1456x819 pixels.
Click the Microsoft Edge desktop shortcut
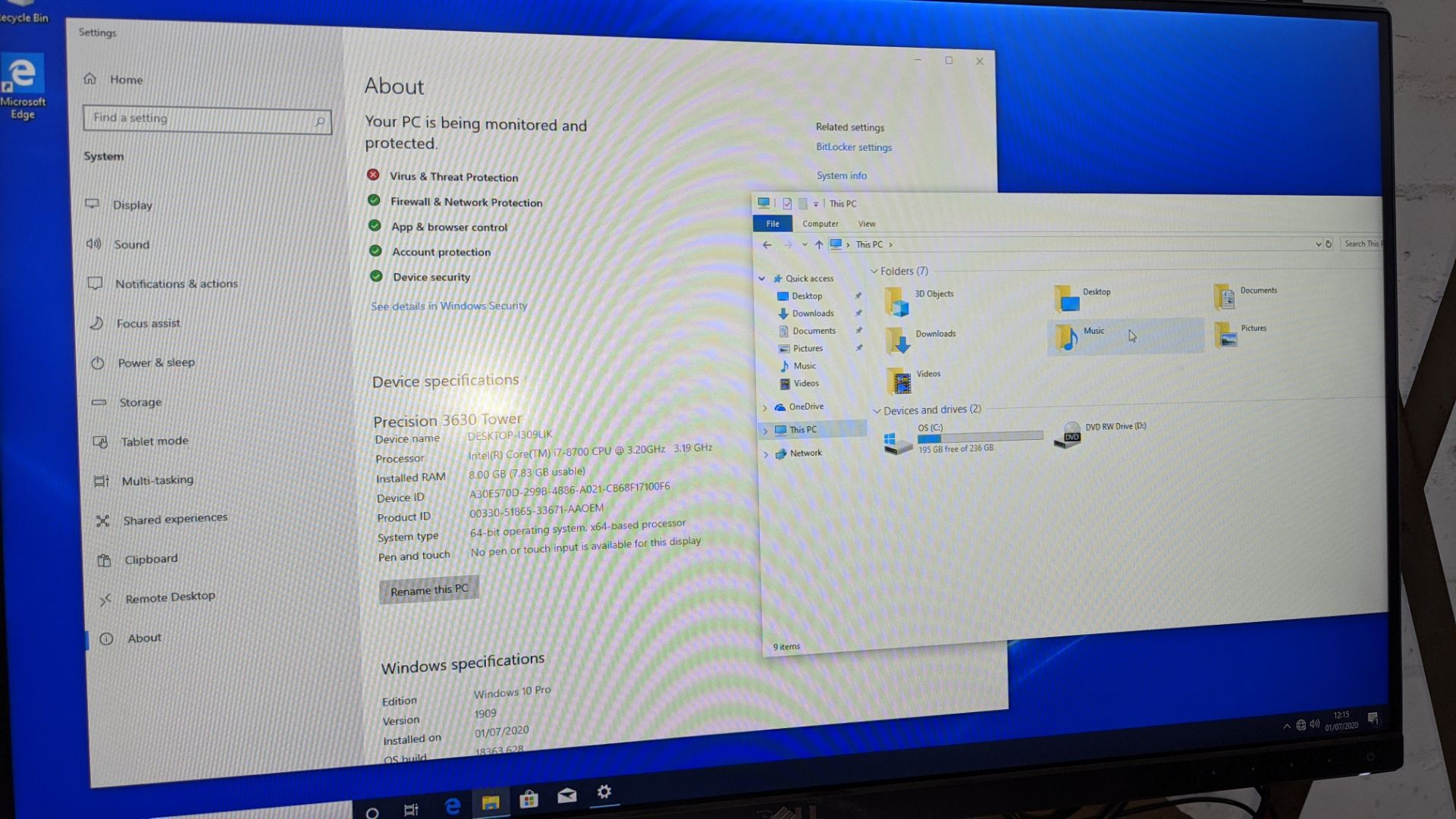point(23,88)
